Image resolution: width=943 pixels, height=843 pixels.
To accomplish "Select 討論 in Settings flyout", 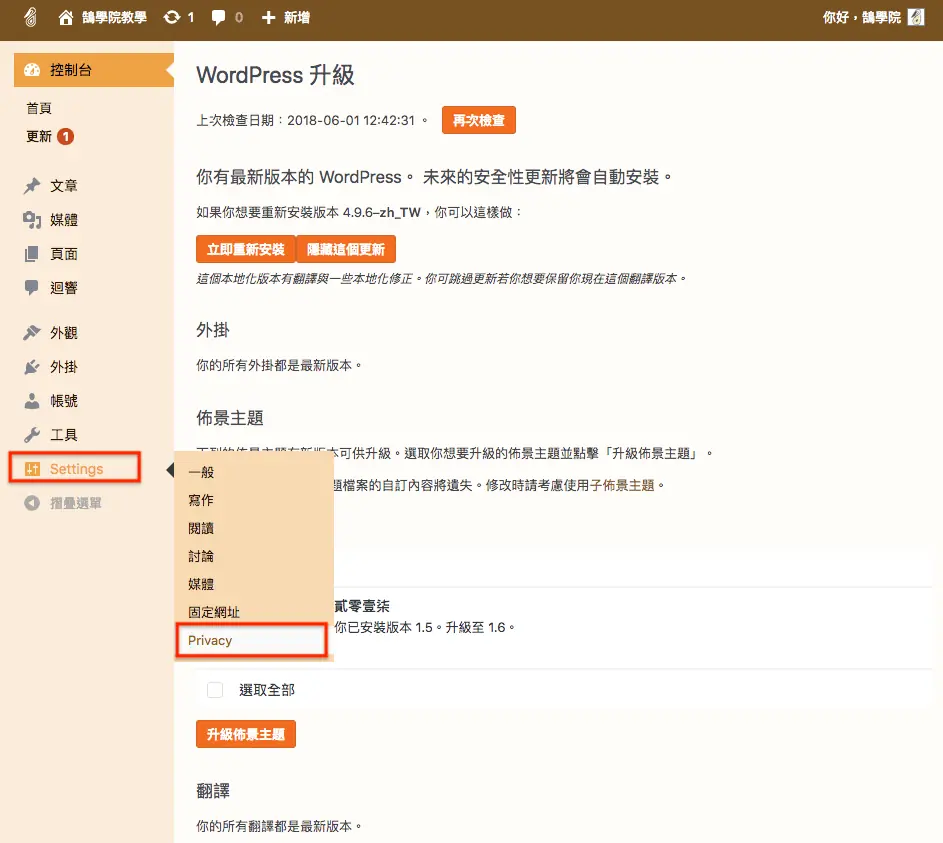I will coord(201,556).
